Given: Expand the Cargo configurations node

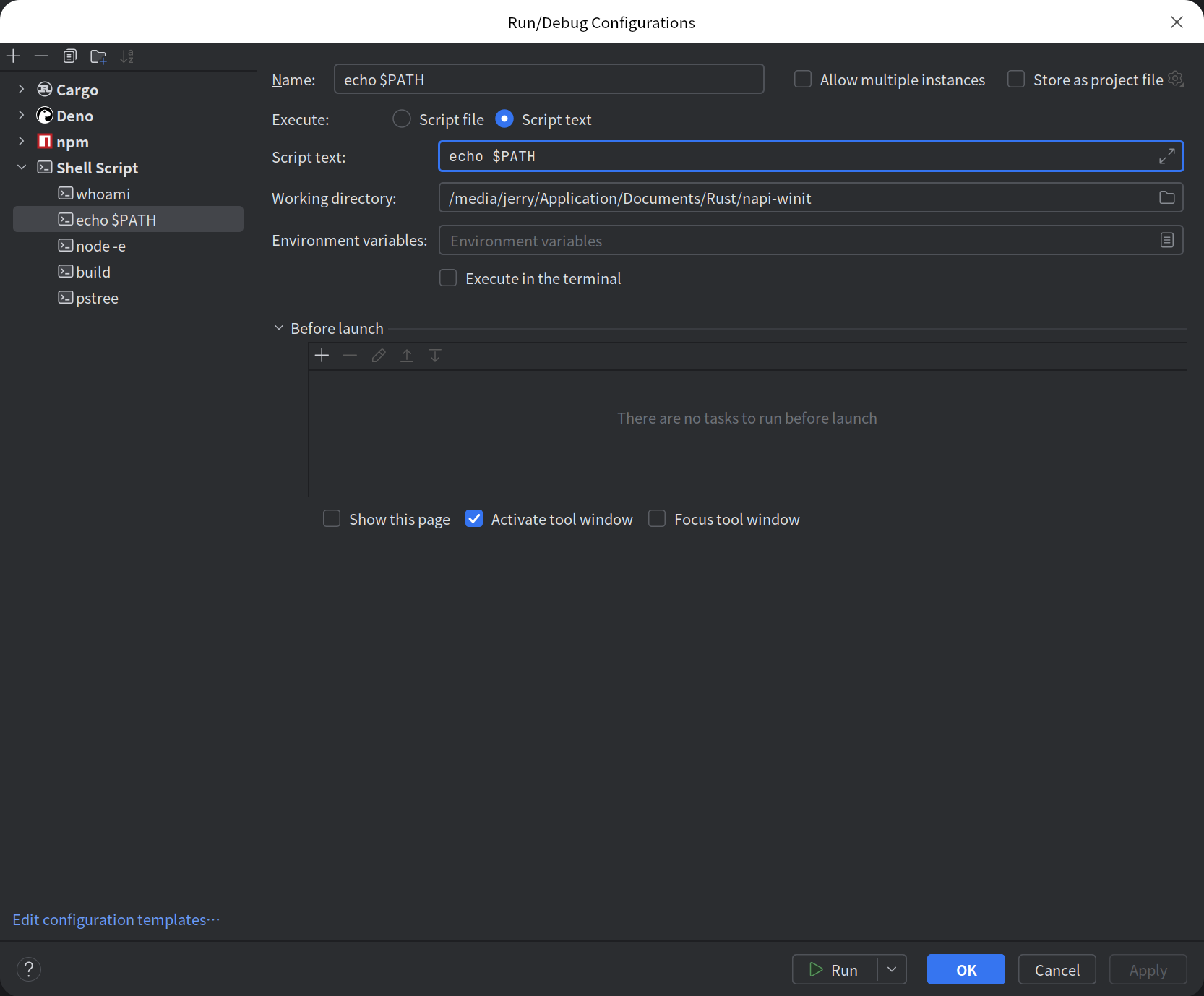Looking at the screenshot, I should [x=22, y=89].
